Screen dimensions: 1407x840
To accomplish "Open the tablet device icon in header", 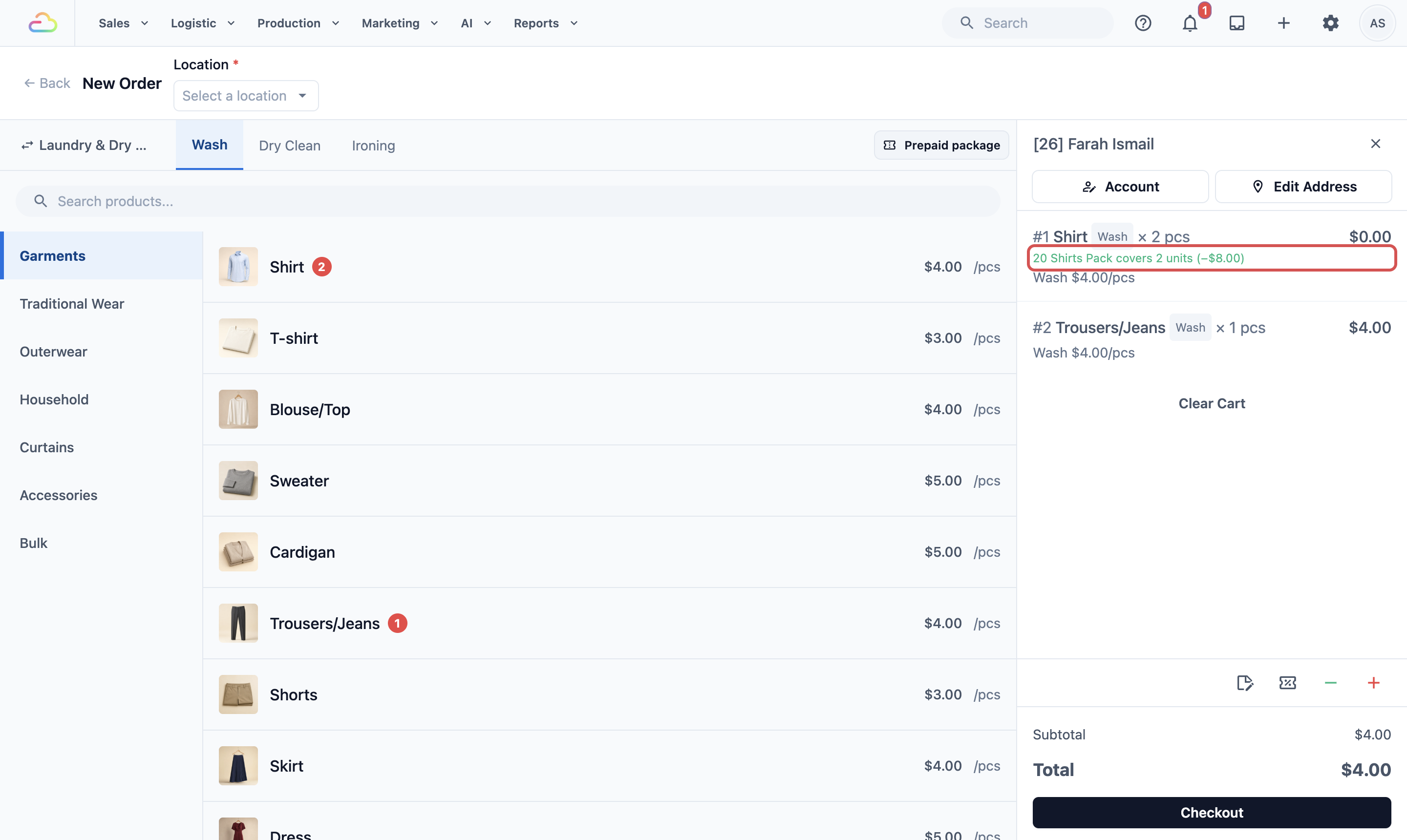I will (x=1236, y=23).
